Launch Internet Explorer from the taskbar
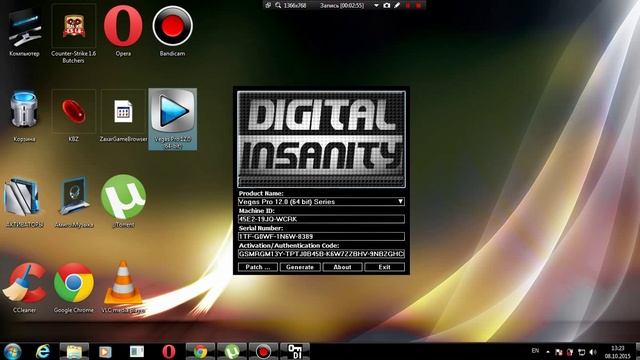640x360 pixels. 42,351
